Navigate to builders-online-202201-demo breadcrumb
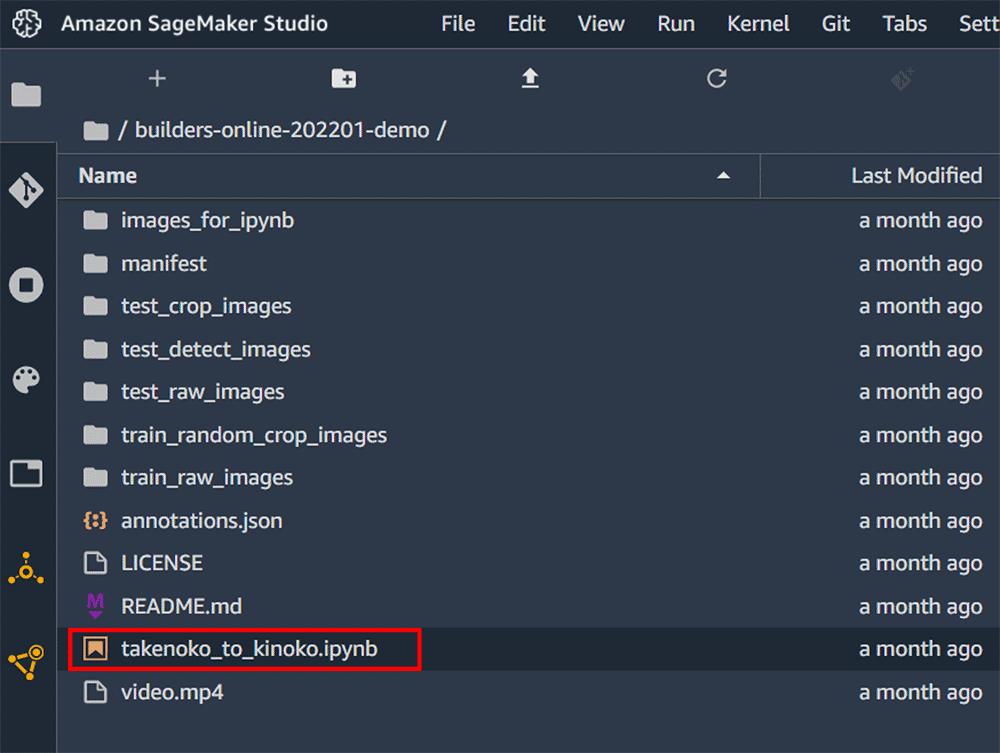 click(x=282, y=130)
